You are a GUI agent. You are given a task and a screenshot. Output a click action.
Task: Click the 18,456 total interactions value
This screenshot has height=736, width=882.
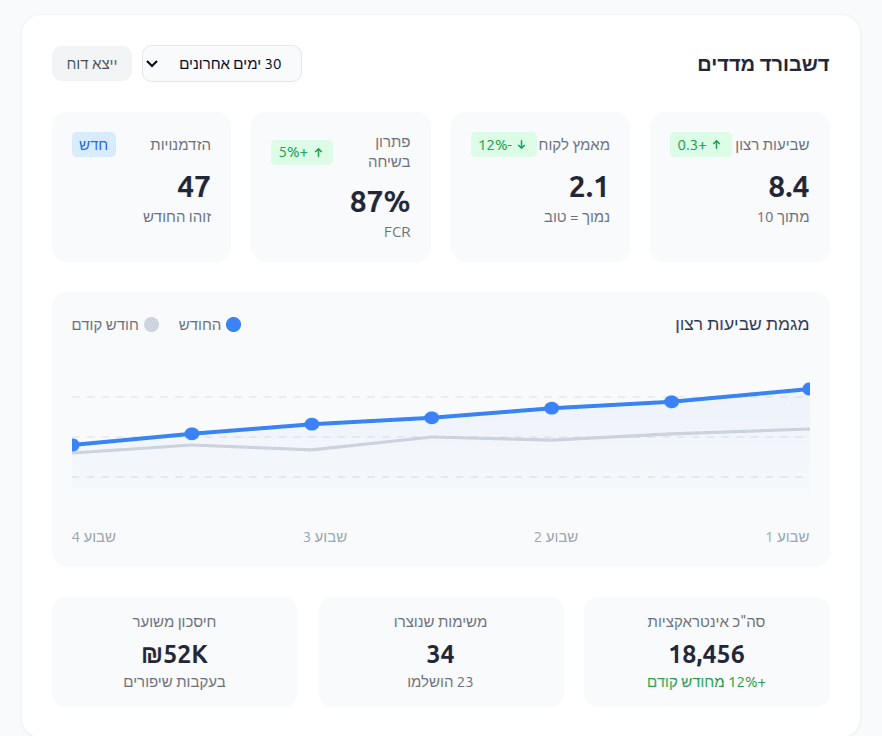(706, 654)
